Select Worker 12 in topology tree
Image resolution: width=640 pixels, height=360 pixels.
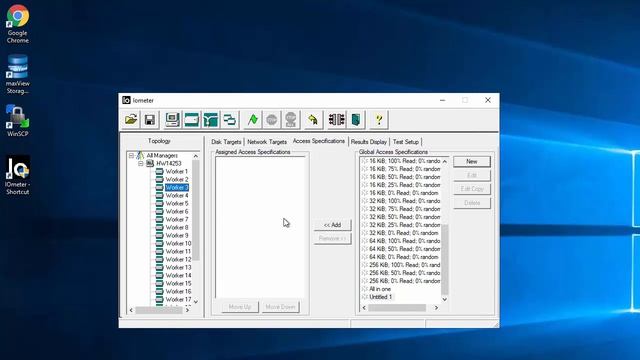coord(178,260)
